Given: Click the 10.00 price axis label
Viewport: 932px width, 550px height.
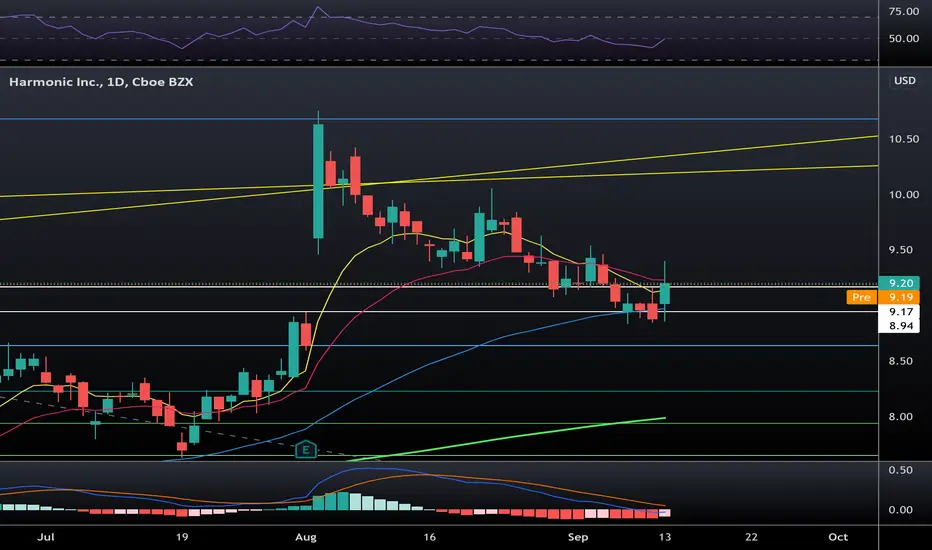Looking at the screenshot, I should point(903,194).
